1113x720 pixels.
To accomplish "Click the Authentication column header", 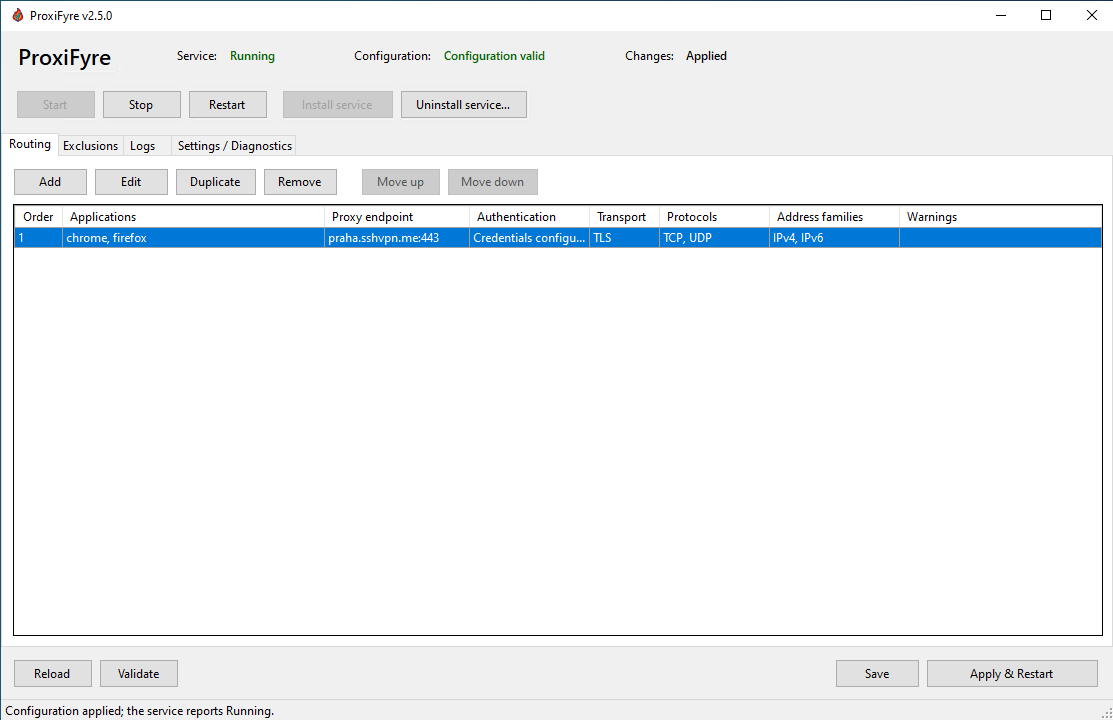I will tap(530, 217).
